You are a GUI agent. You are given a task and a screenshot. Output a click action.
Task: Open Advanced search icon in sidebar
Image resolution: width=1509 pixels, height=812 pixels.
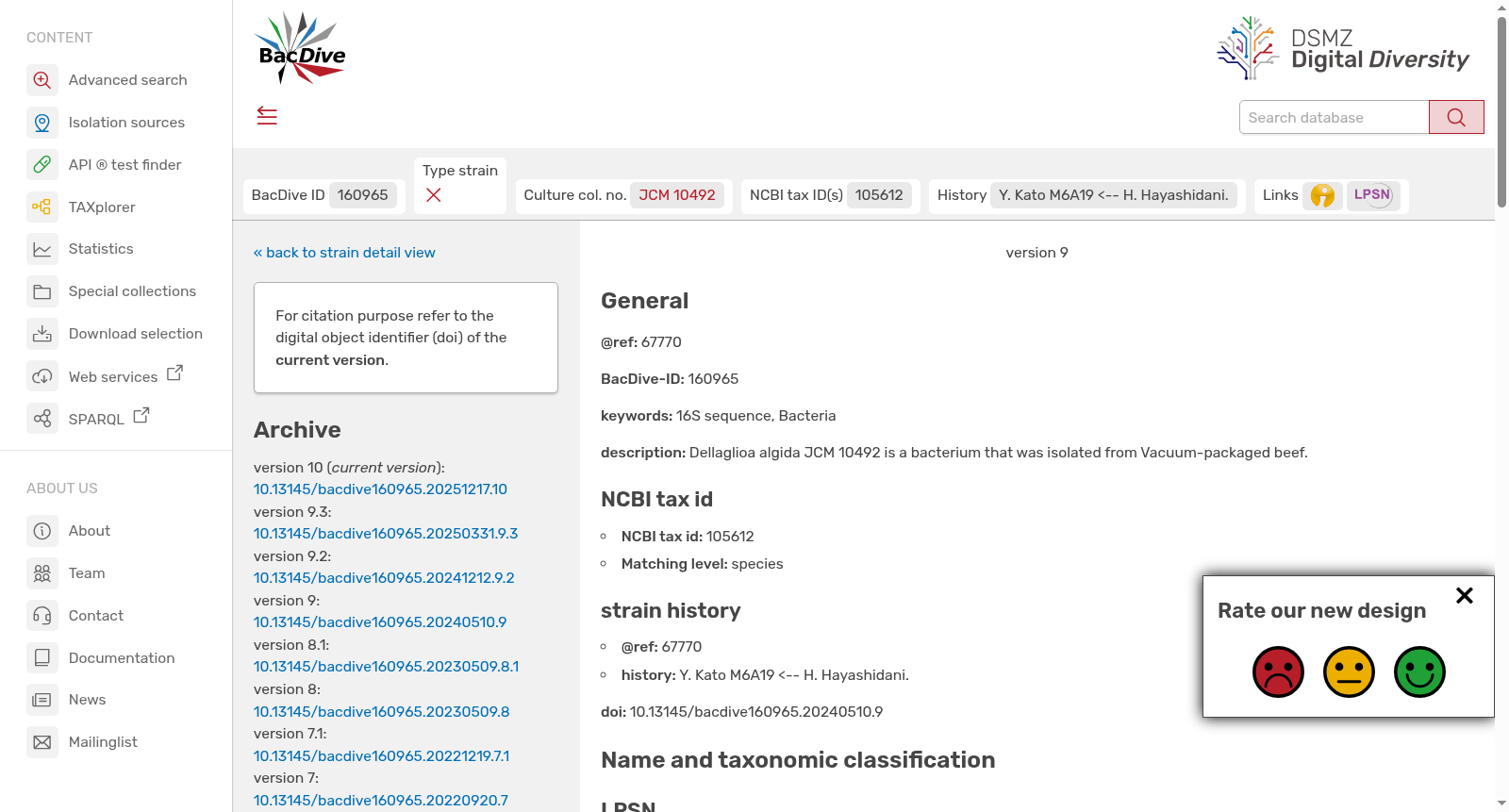tap(42, 80)
